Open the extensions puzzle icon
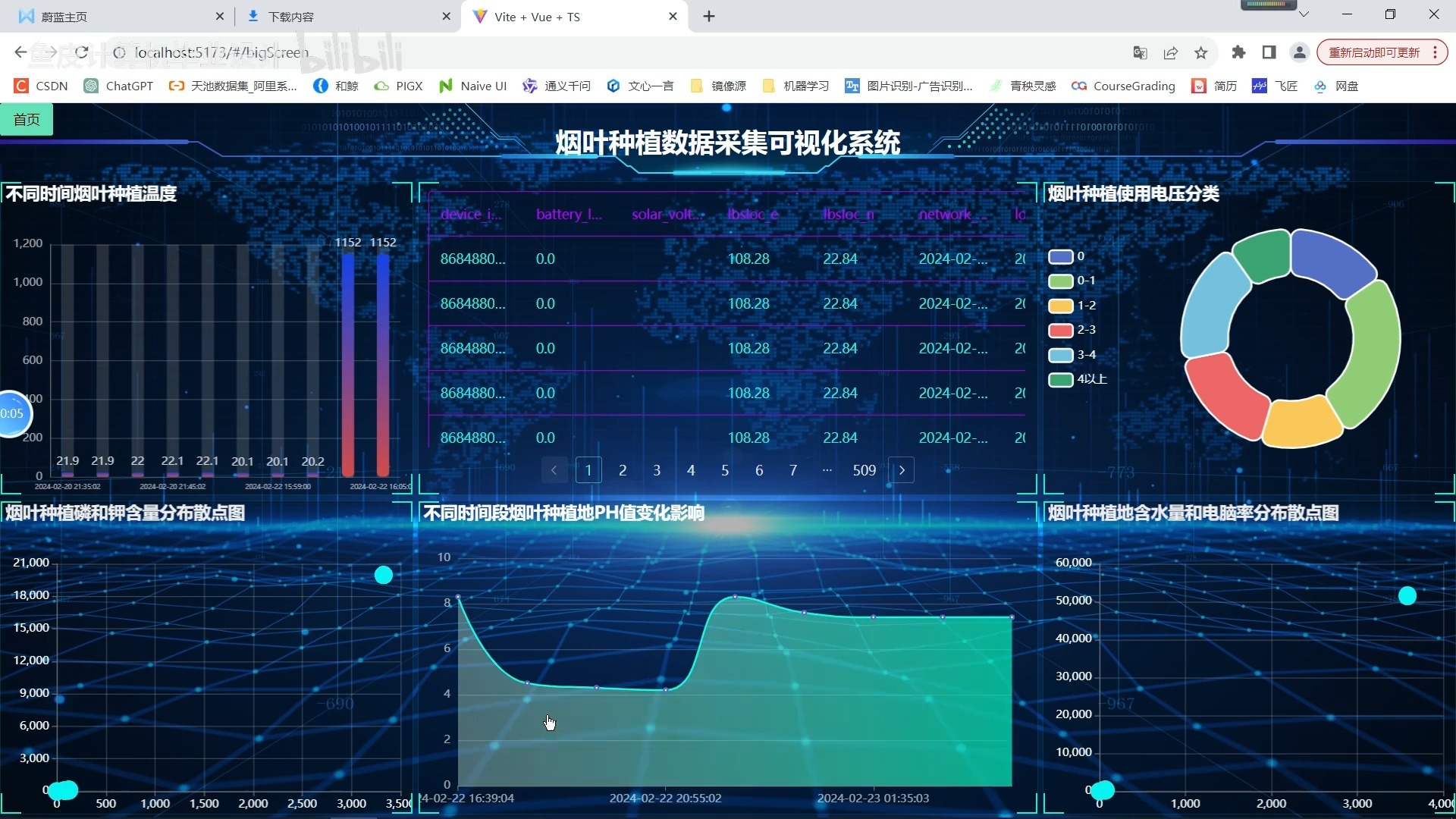The image size is (1456, 819). pyautogui.click(x=1238, y=52)
